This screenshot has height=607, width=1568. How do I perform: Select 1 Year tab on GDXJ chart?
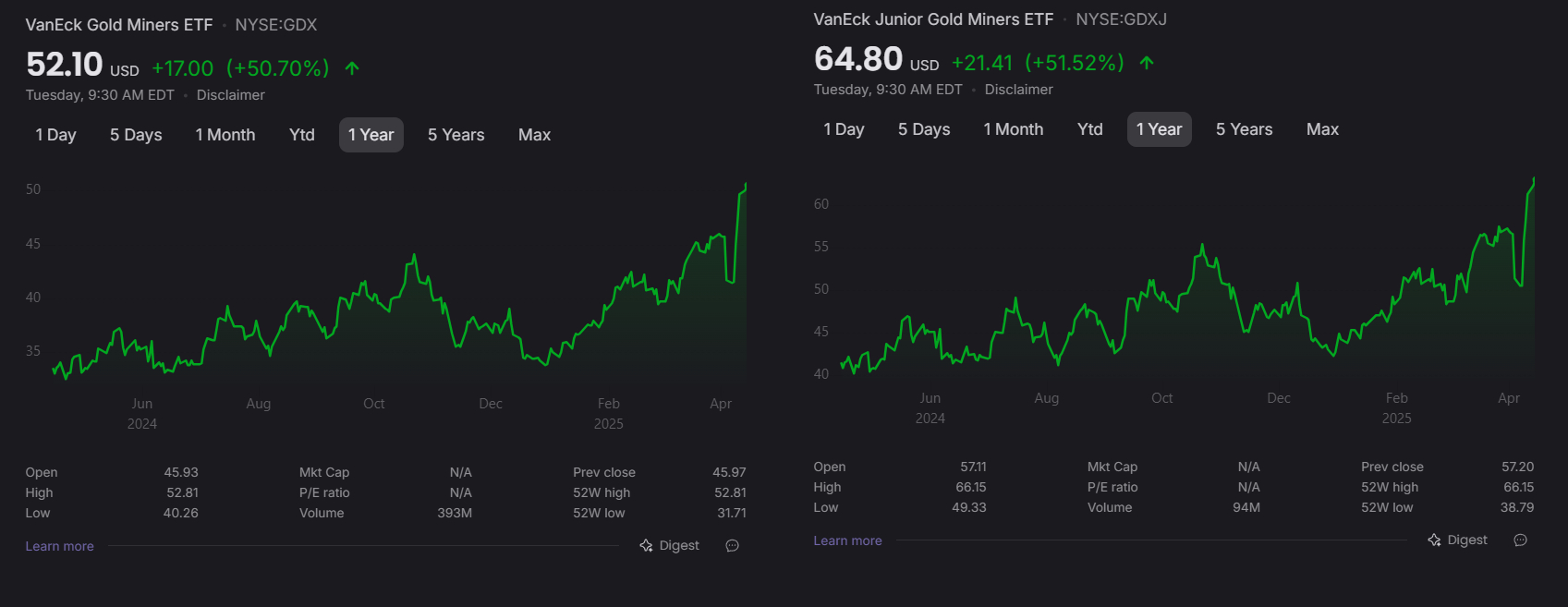coord(1160,129)
